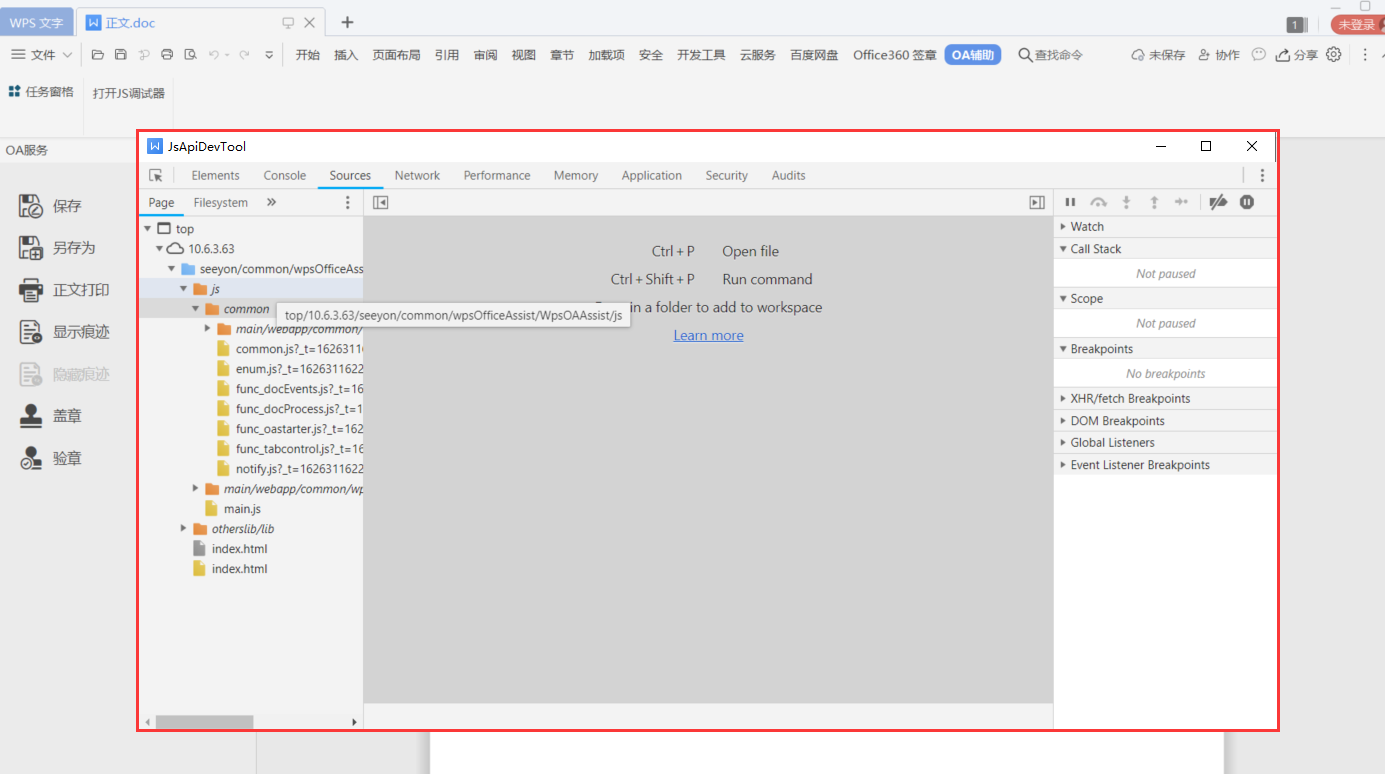Hide the debugger sidebar panel
The width and height of the screenshot is (1385, 774).
point(1037,203)
